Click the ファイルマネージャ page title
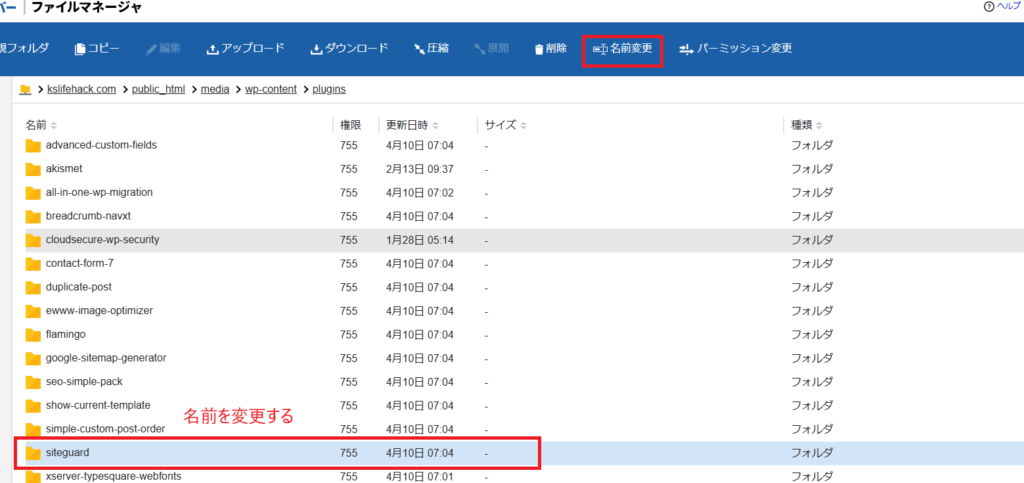 tap(87, 8)
